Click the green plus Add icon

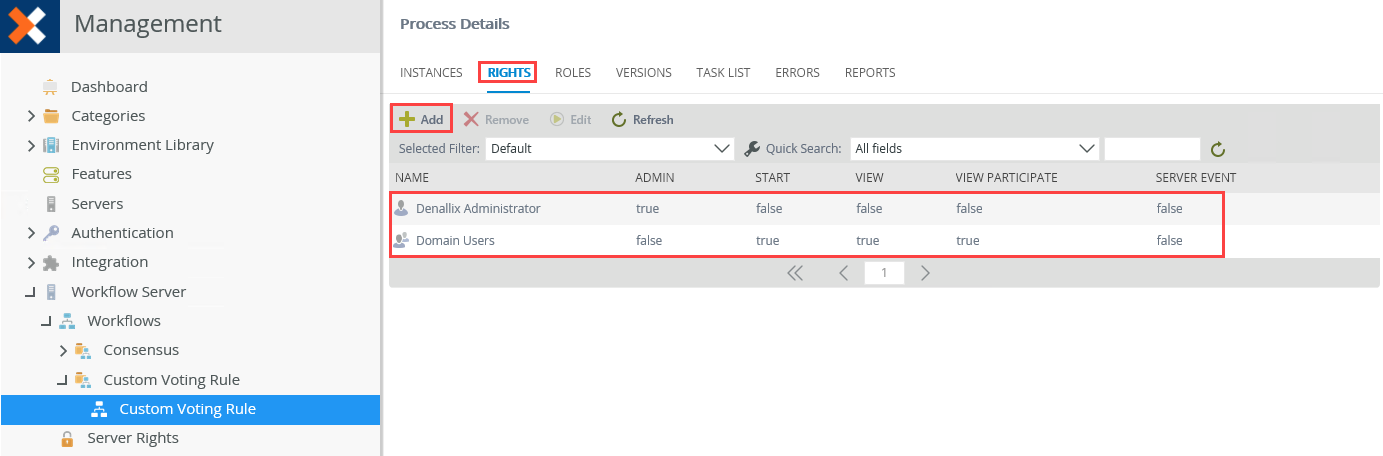406,119
